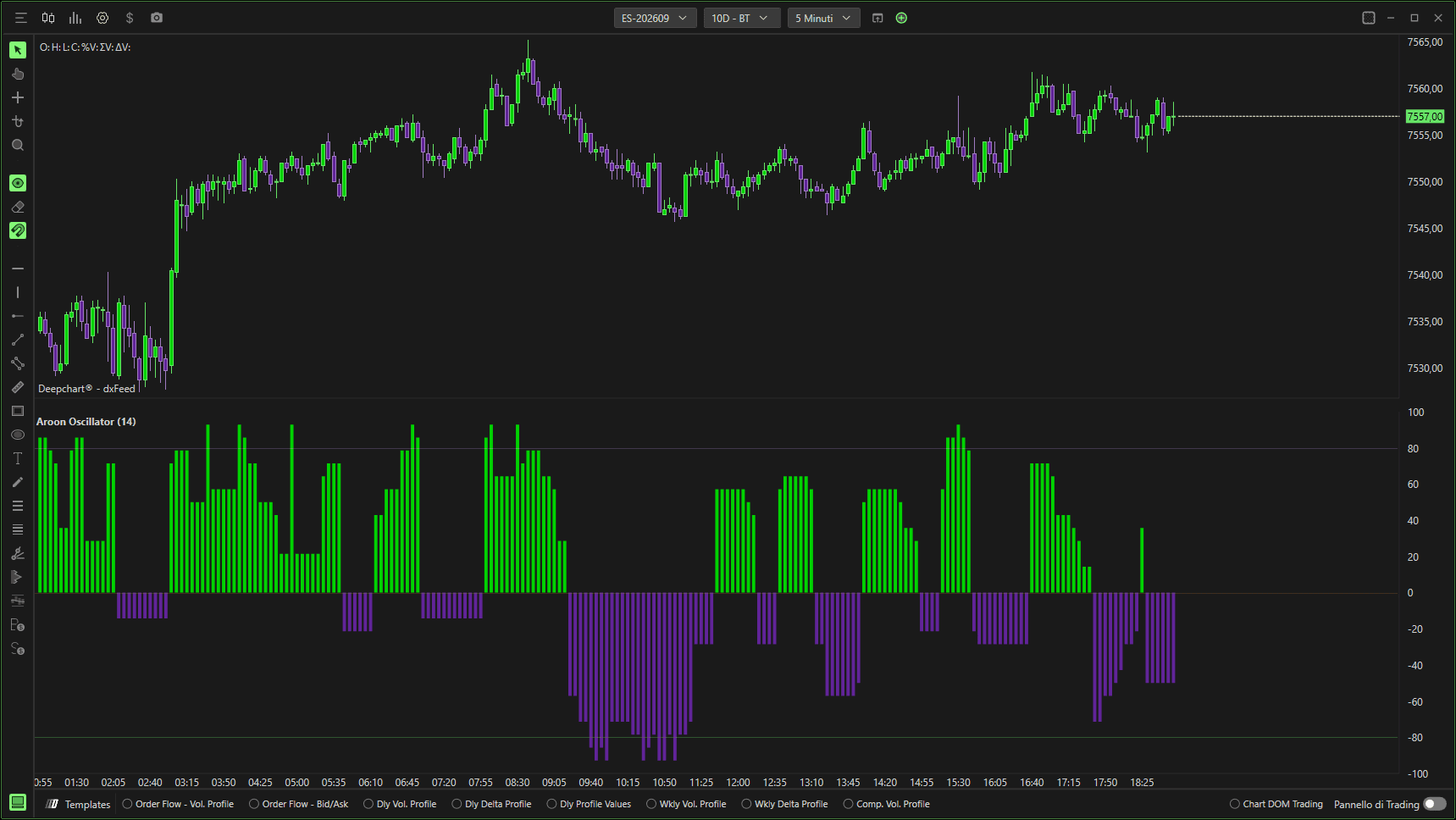Select the undo-style curved arrow tool
This screenshot has height=820, width=1456.
pos(18,121)
